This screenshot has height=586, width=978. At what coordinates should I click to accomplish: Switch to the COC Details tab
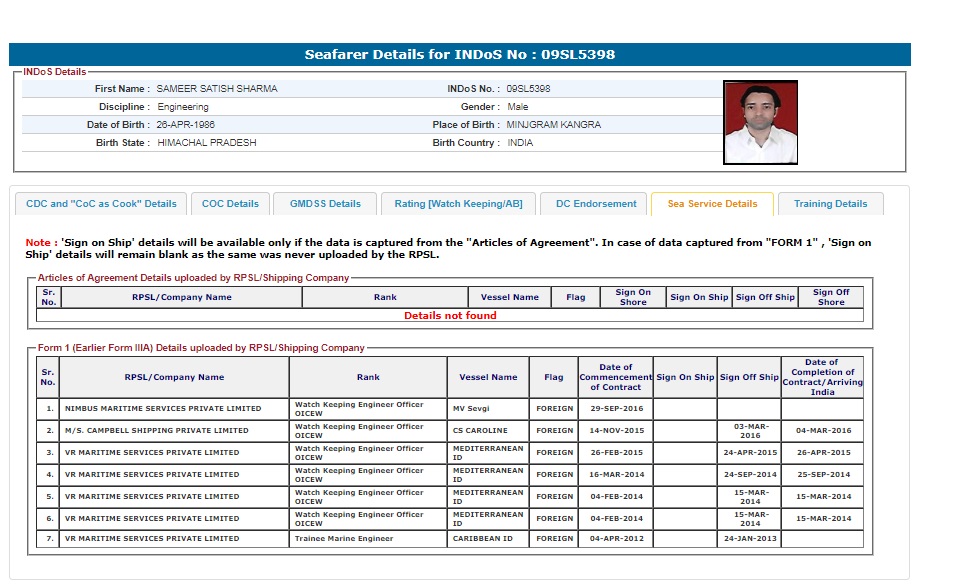tap(230, 204)
